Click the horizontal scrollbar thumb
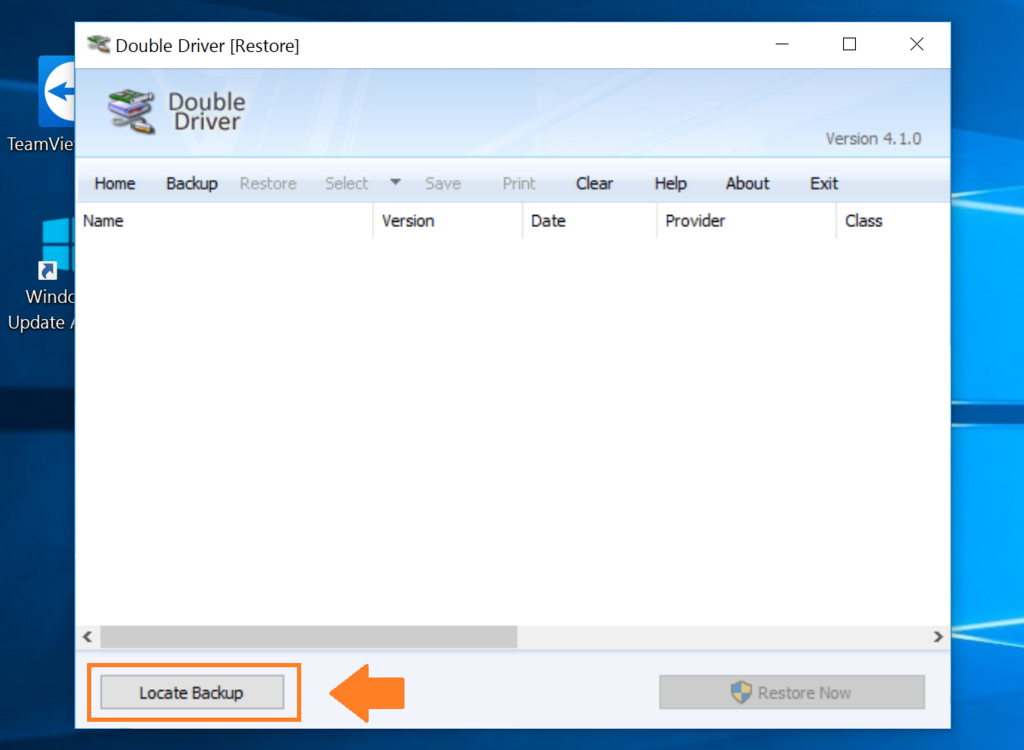The height and width of the screenshot is (750, 1024). tap(309, 636)
